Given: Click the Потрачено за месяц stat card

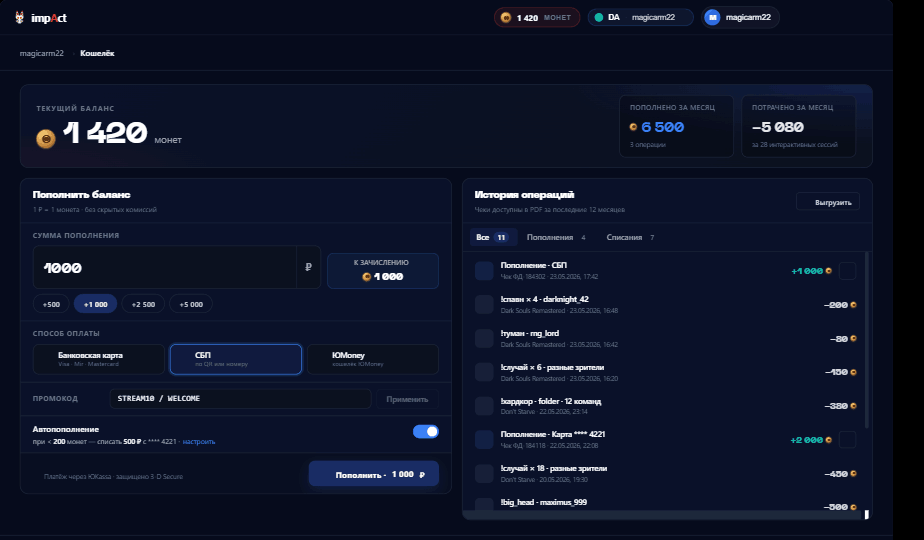Looking at the screenshot, I should point(798,126).
